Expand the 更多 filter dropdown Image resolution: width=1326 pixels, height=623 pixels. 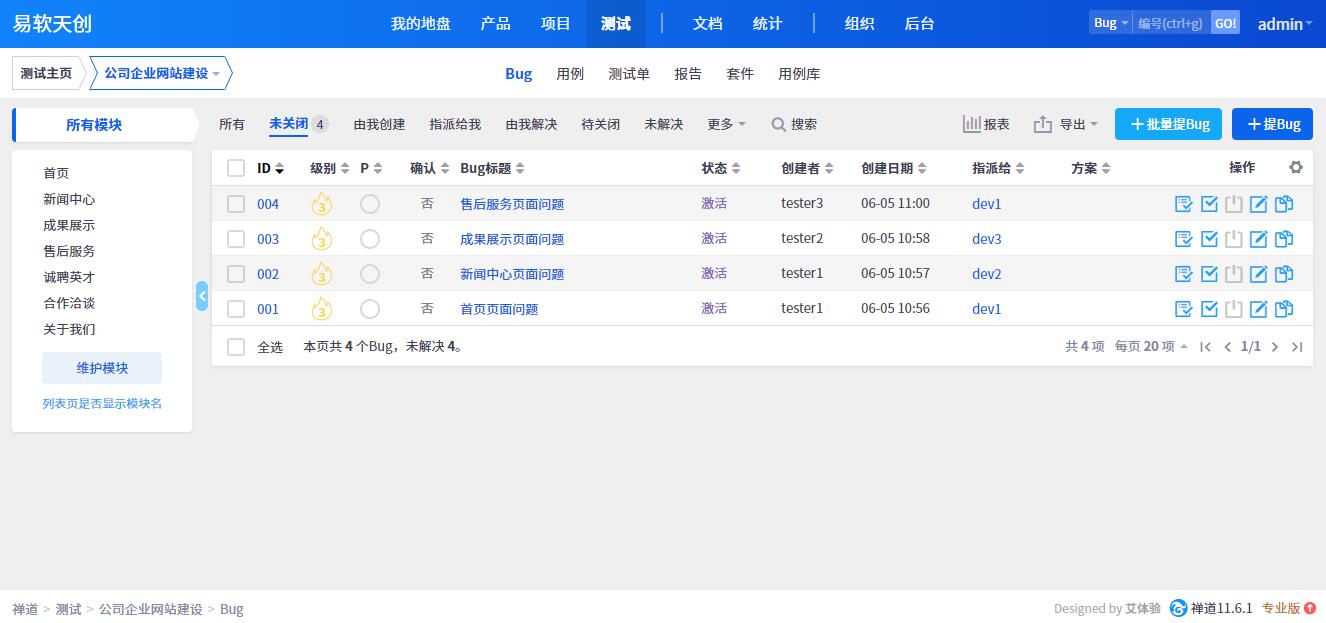(x=726, y=124)
